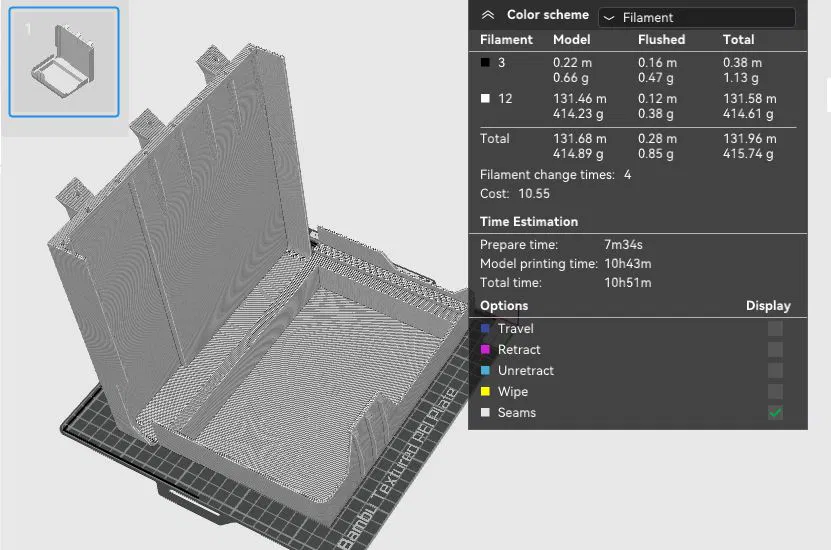Click the white Seams color swatch
Image resolution: width=831 pixels, height=550 pixels.
pyautogui.click(x=485, y=412)
